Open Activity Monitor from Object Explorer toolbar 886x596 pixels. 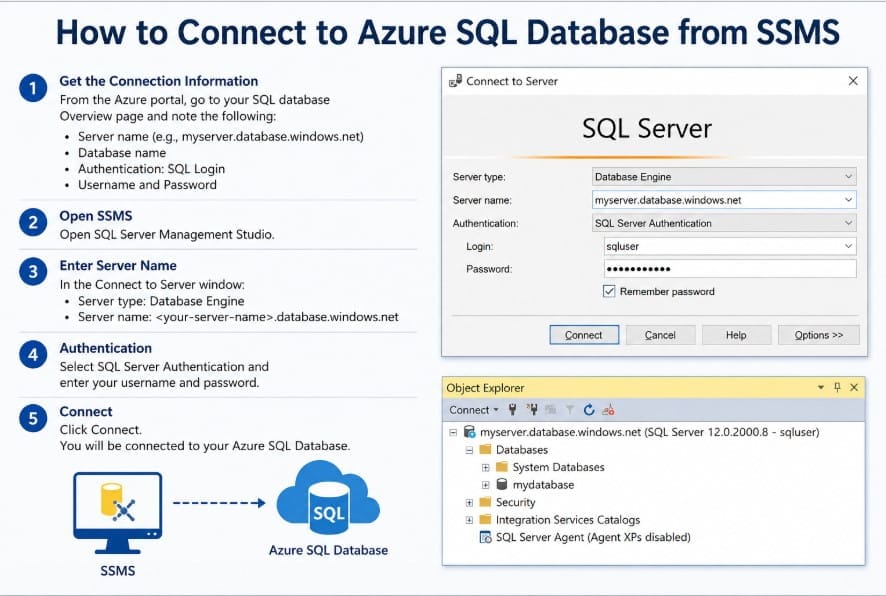tap(608, 410)
